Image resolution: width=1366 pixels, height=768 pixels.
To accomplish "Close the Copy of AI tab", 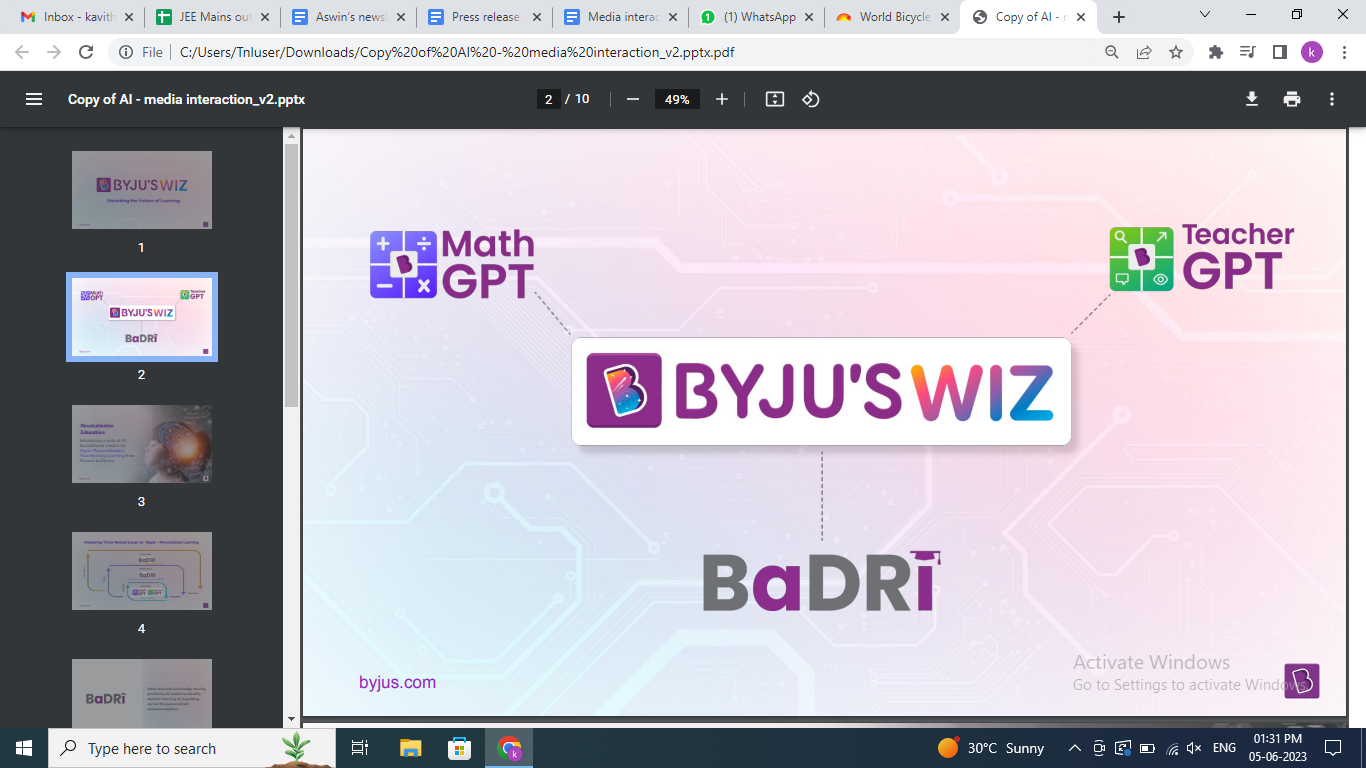I will click(x=1081, y=17).
